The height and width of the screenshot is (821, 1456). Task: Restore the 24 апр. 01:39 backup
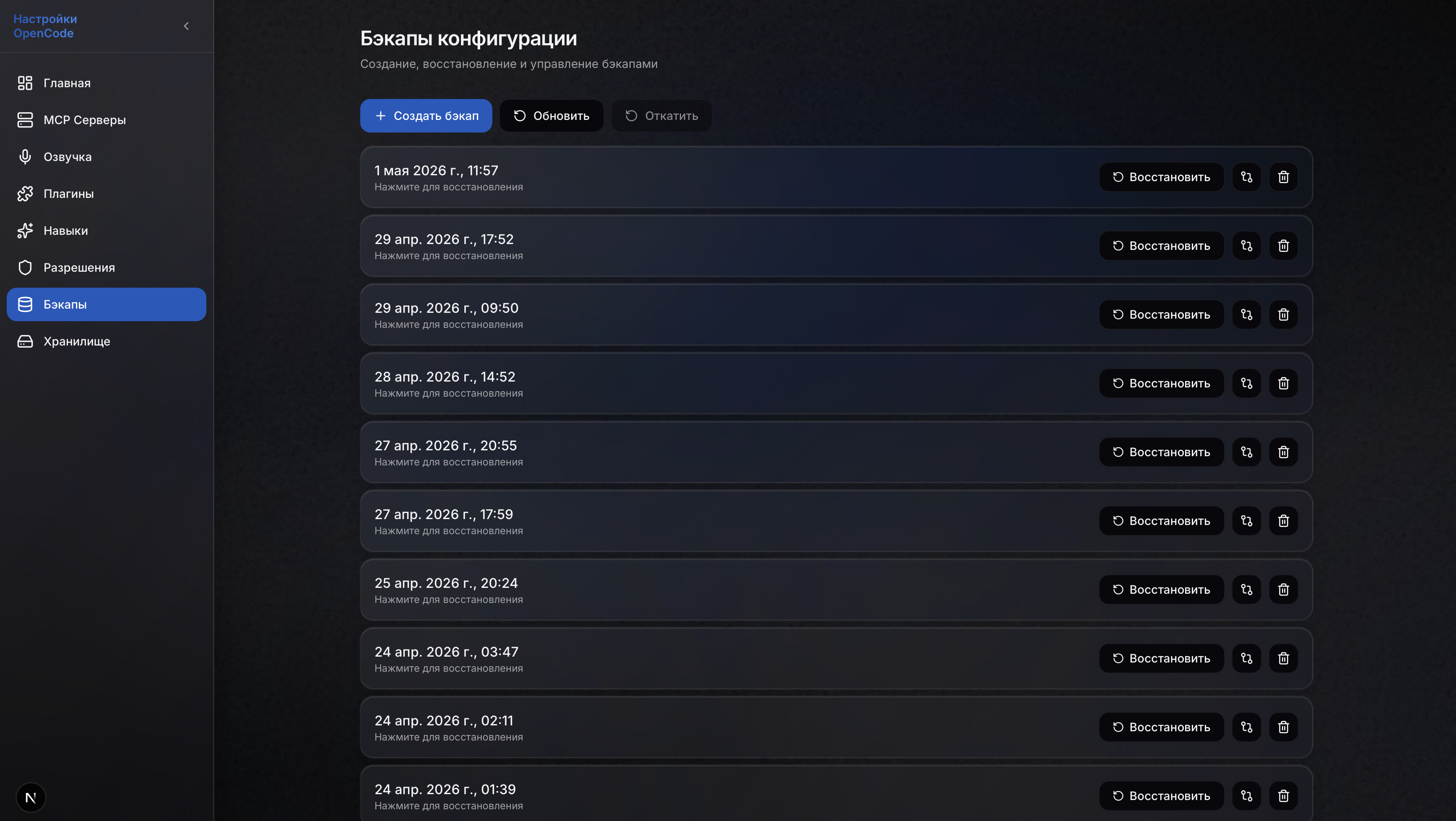(x=1162, y=795)
